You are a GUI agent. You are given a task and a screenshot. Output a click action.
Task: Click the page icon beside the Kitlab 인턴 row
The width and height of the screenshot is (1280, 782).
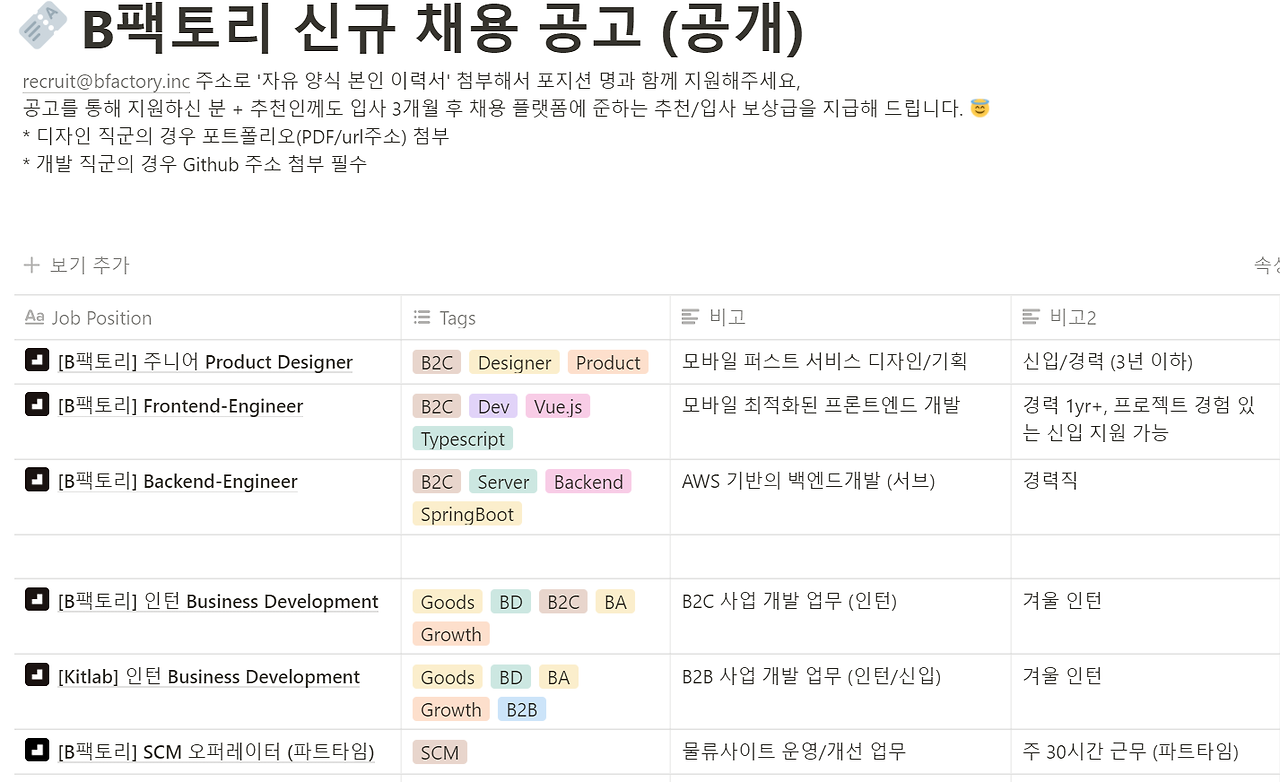pyautogui.click(x=37, y=676)
